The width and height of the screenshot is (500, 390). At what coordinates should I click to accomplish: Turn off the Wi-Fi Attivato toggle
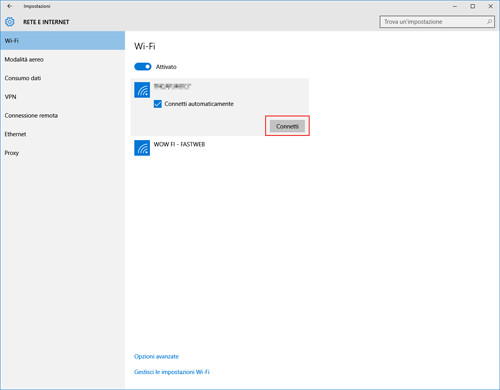coord(143,67)
